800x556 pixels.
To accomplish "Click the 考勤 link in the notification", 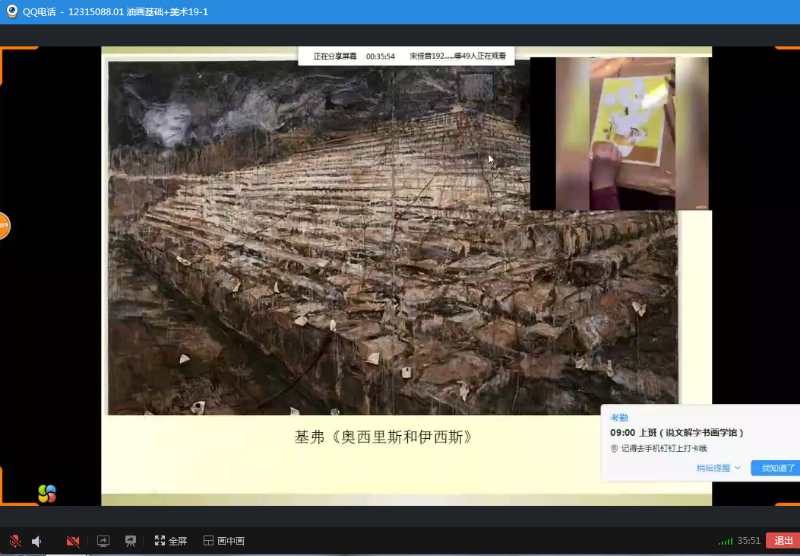I will (619, 417).
